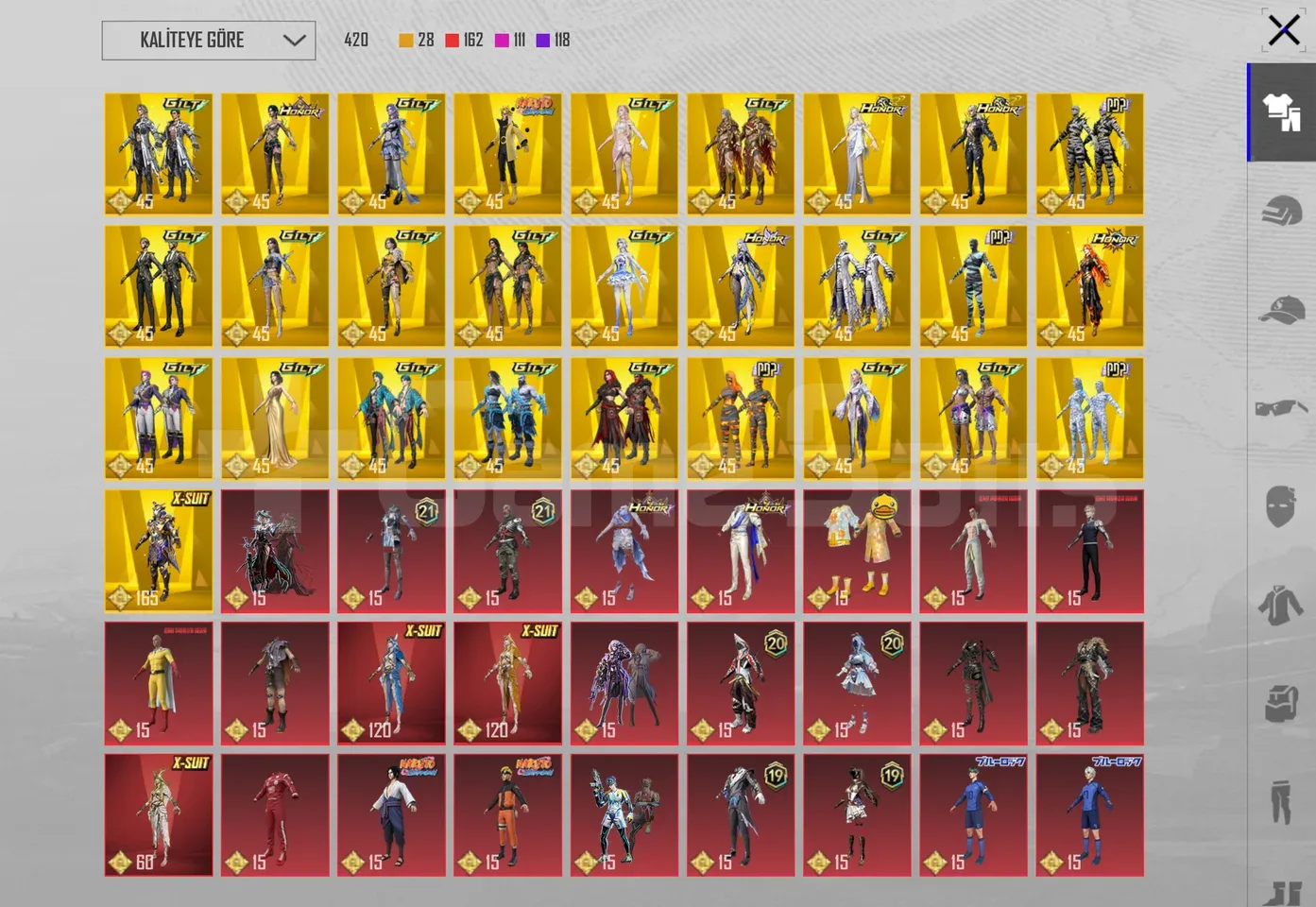Select the gold X-SUIT outfit costing 165
1316x907 pixels.
tap(159, 551)
